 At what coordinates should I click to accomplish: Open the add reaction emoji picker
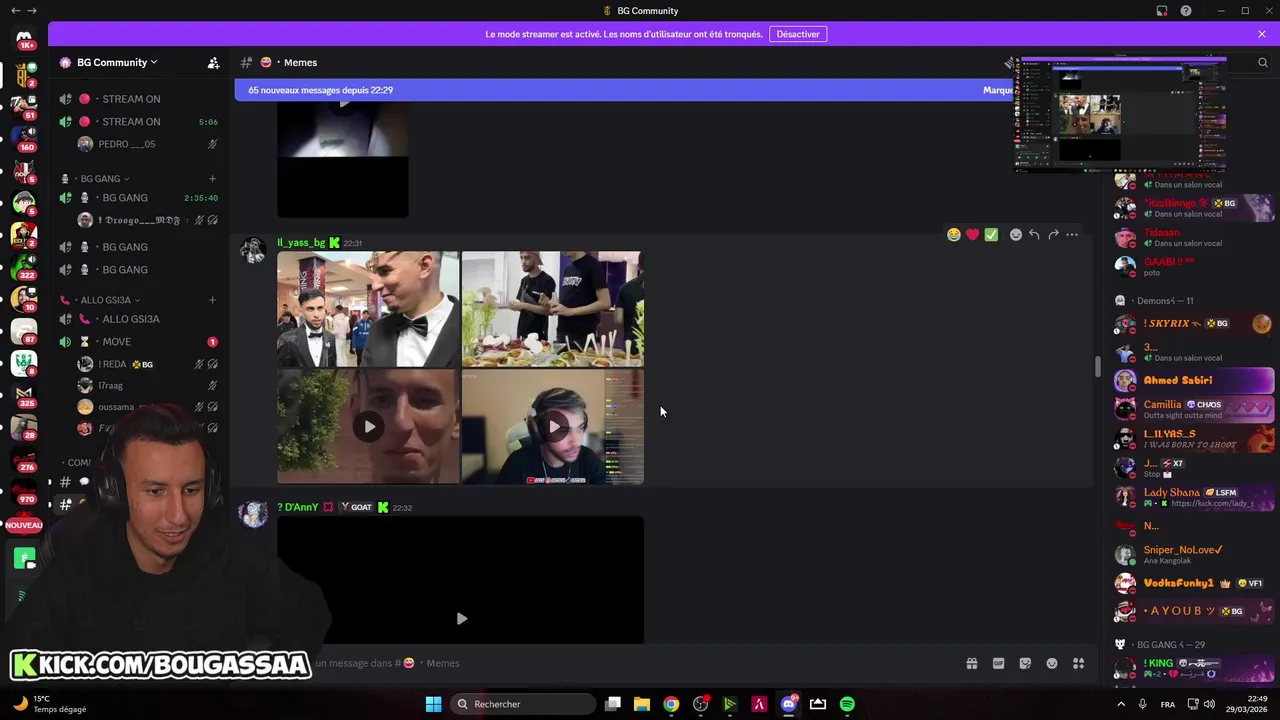click(x=1016, y=235)
